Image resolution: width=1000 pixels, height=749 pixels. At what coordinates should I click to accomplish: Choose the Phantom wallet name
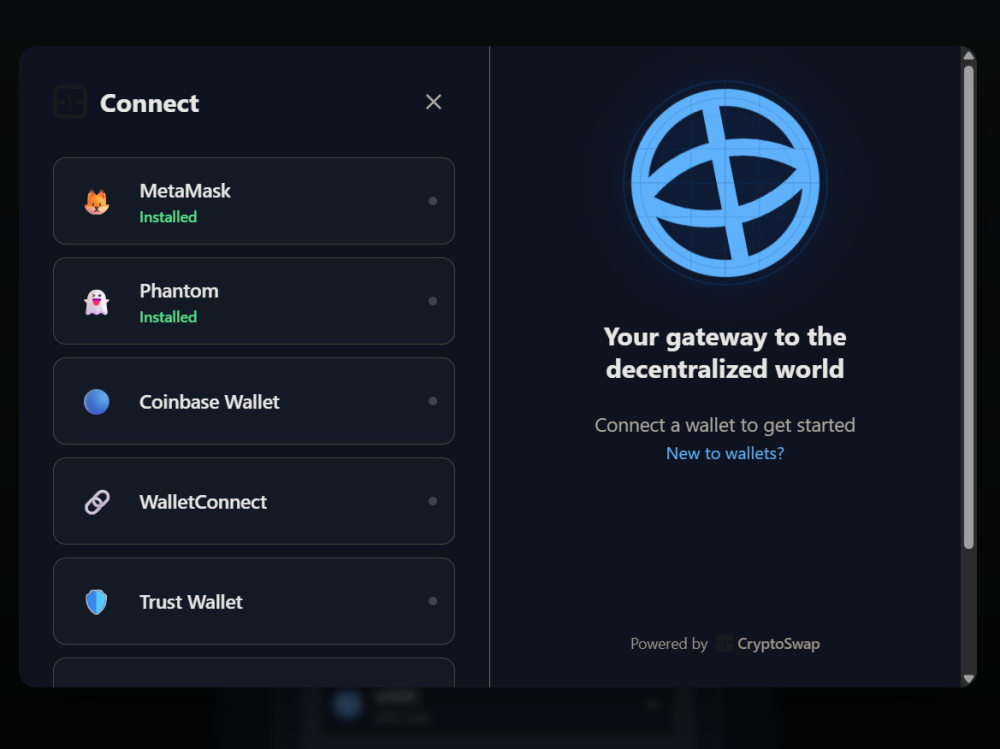coord(179,291)
